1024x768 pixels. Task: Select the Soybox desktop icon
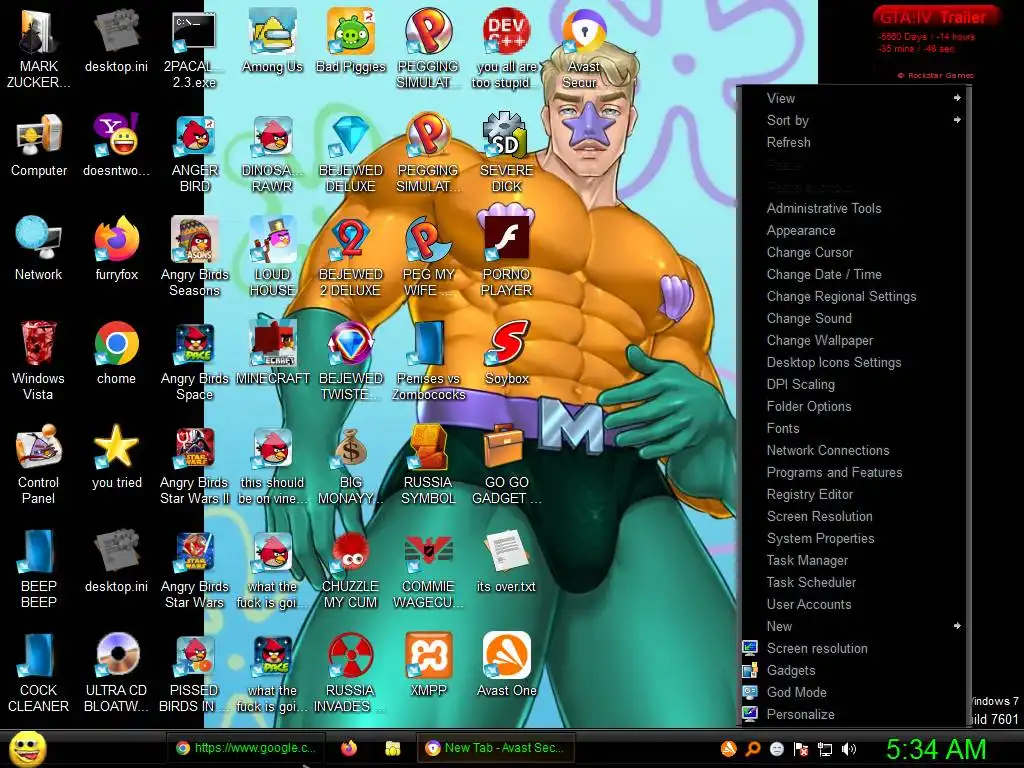click(507, 353)
